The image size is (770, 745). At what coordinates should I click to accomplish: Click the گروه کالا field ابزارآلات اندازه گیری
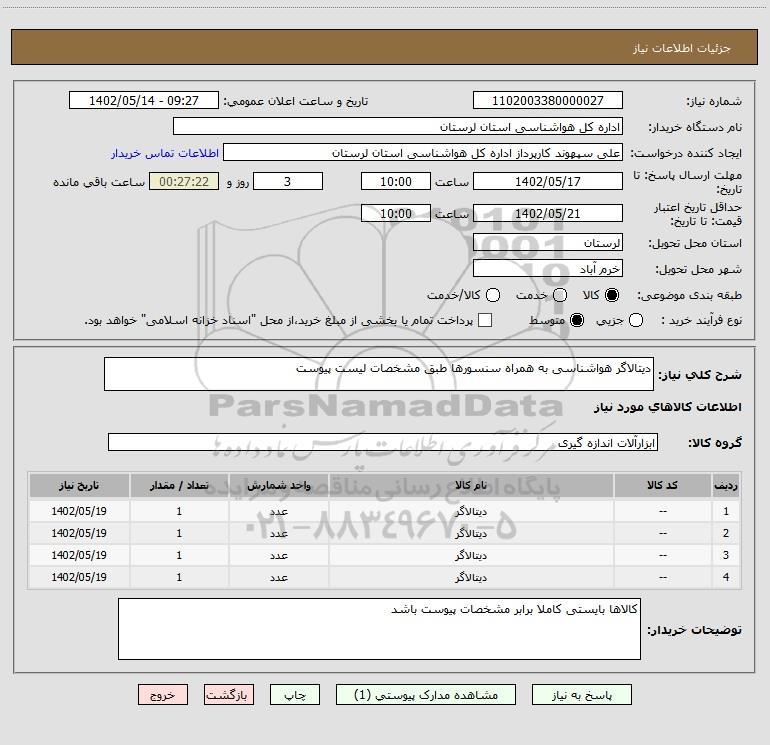pyautogui.click(x=383, y=442)
